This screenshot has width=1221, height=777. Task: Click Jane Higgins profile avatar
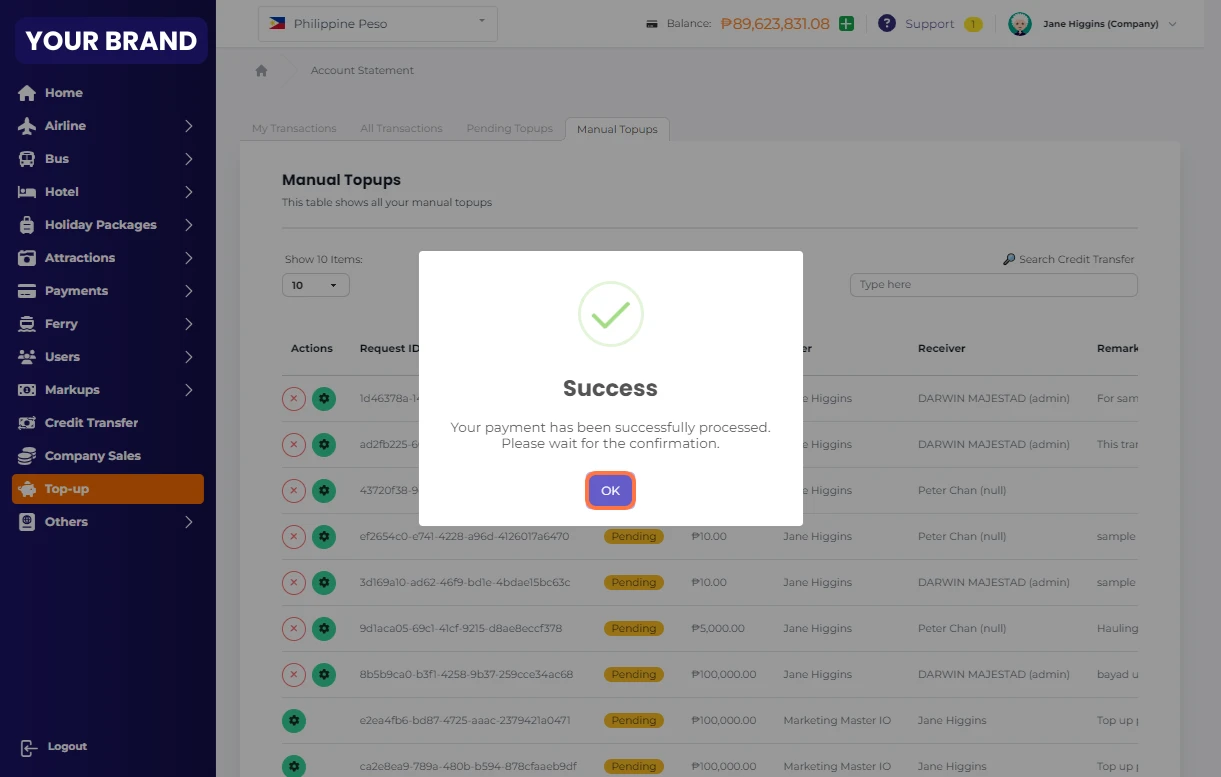[x=1019, y=24]
